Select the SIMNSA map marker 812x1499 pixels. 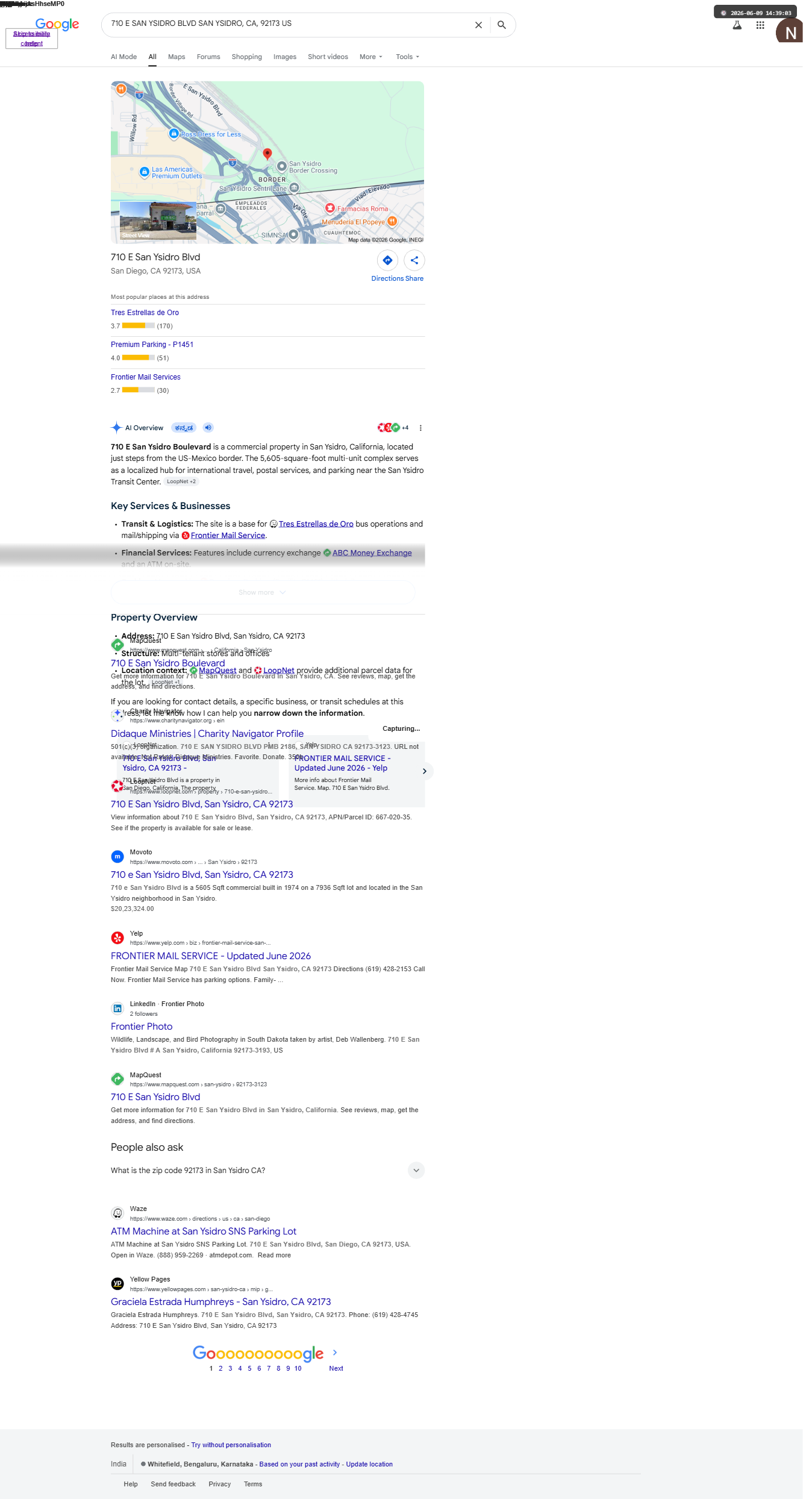(293, 234)
